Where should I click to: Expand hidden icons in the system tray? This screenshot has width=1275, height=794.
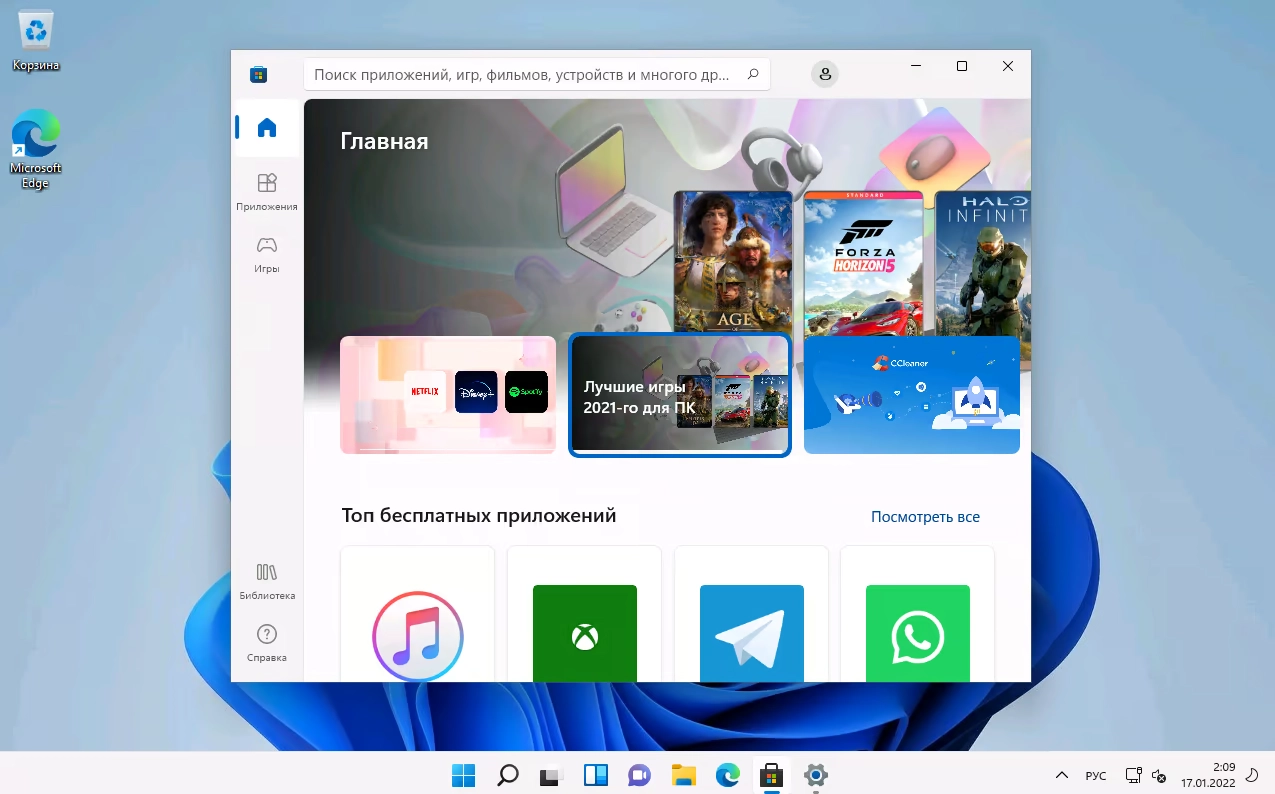[1061, 775]
